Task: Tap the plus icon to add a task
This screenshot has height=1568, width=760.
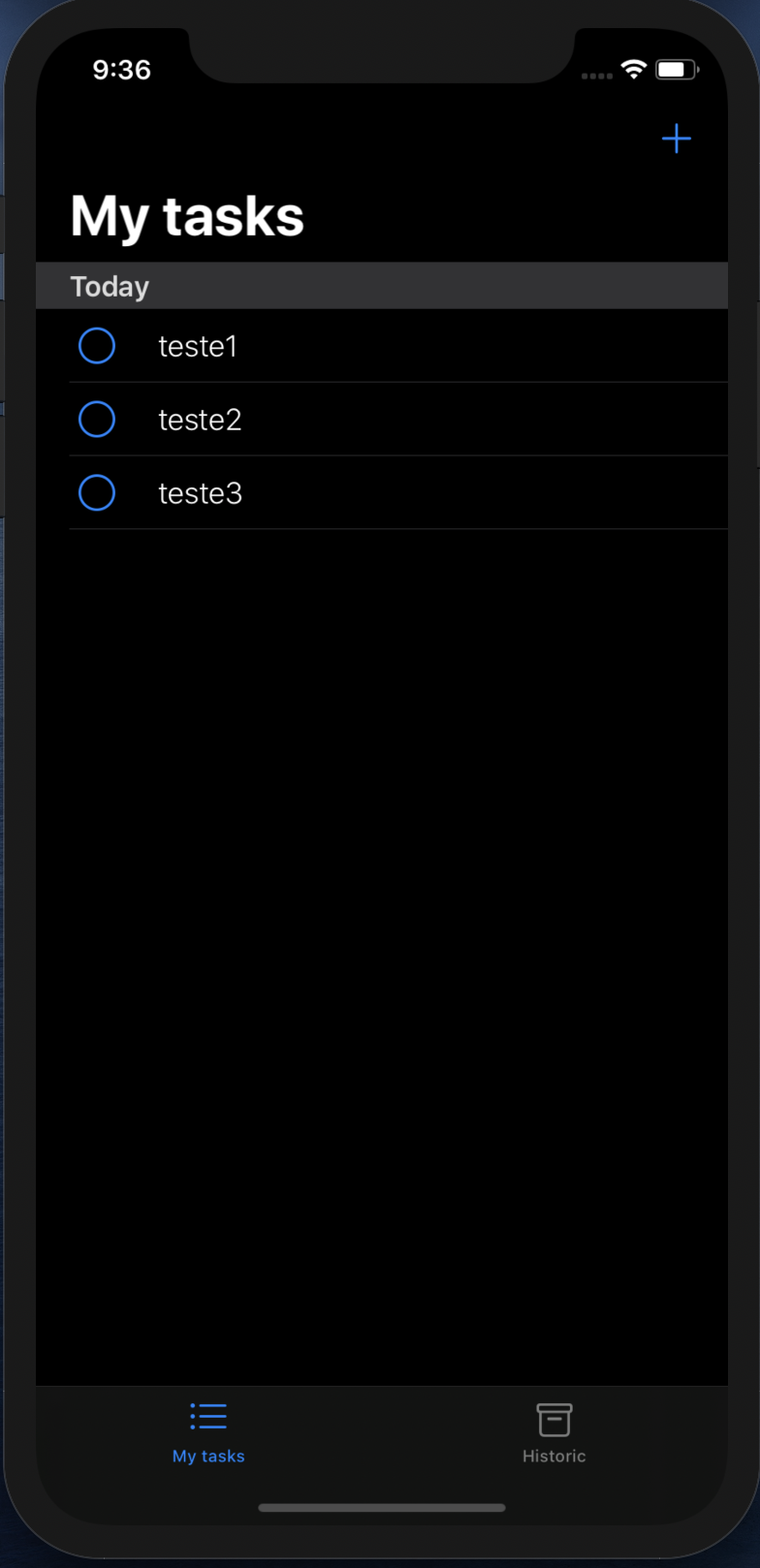Action: [x=676, y=139]
